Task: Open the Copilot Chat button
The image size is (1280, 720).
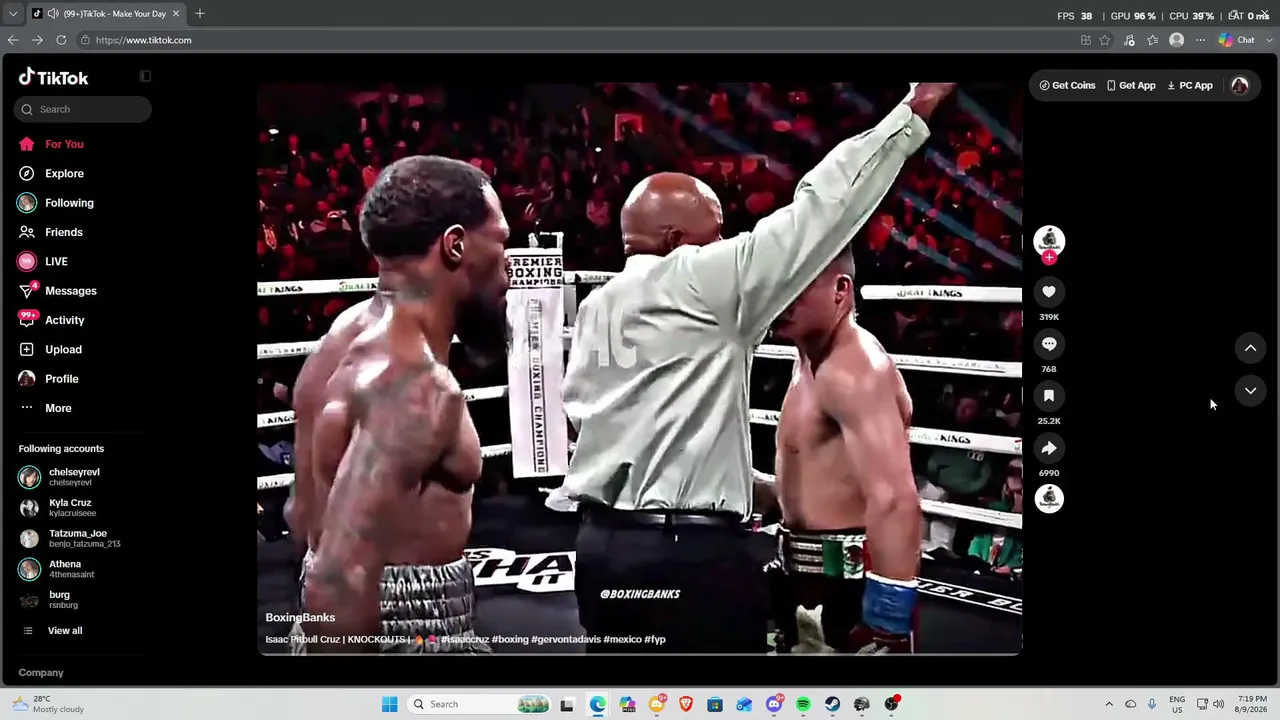Action: click(1237, 40)
